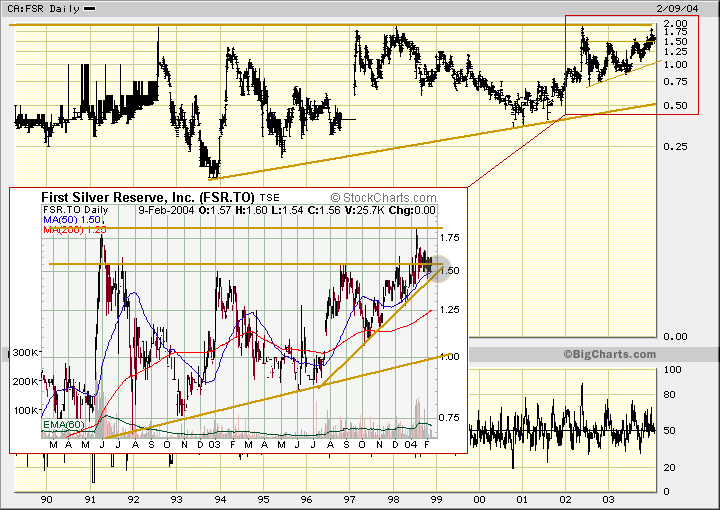Image resolution: width=720 pixels, height=510 pixels.
Task: Click the 96 year label on the bottom axis
Action: point(306,500)
